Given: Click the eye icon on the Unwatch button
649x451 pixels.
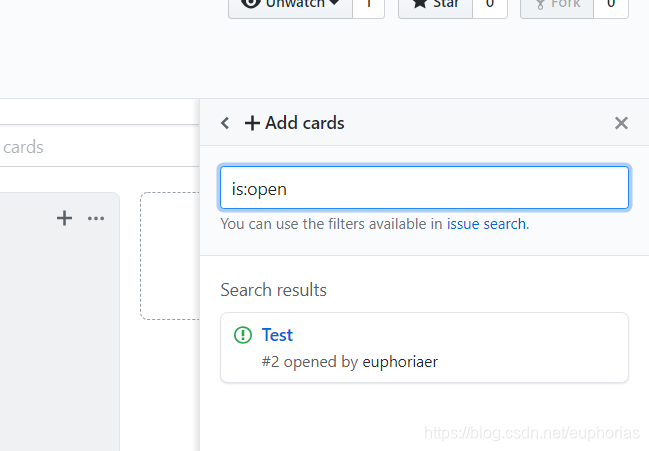Looking at the screenshot, I should coord(248,5).
